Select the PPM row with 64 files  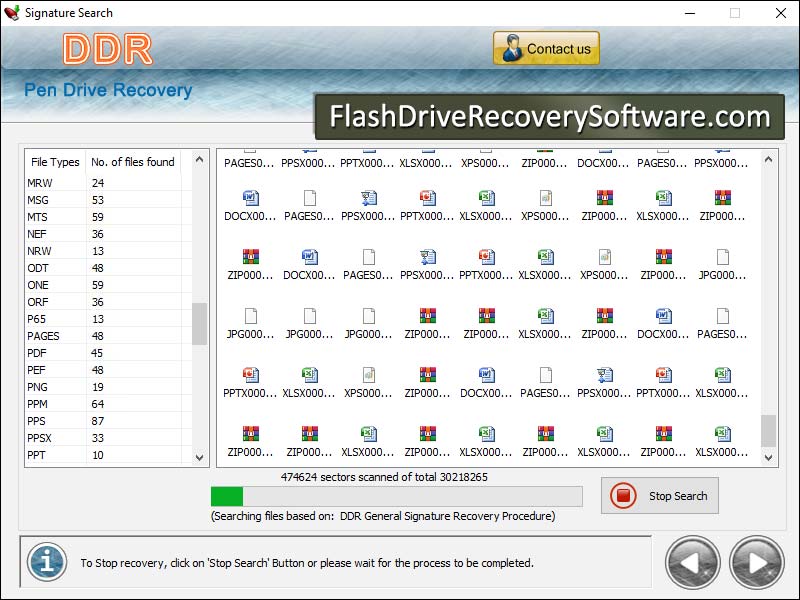[109, 404]
